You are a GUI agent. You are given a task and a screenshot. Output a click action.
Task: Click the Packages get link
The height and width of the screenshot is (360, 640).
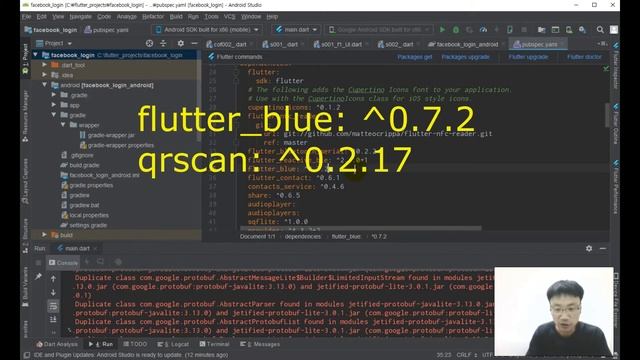coord(414,57)
